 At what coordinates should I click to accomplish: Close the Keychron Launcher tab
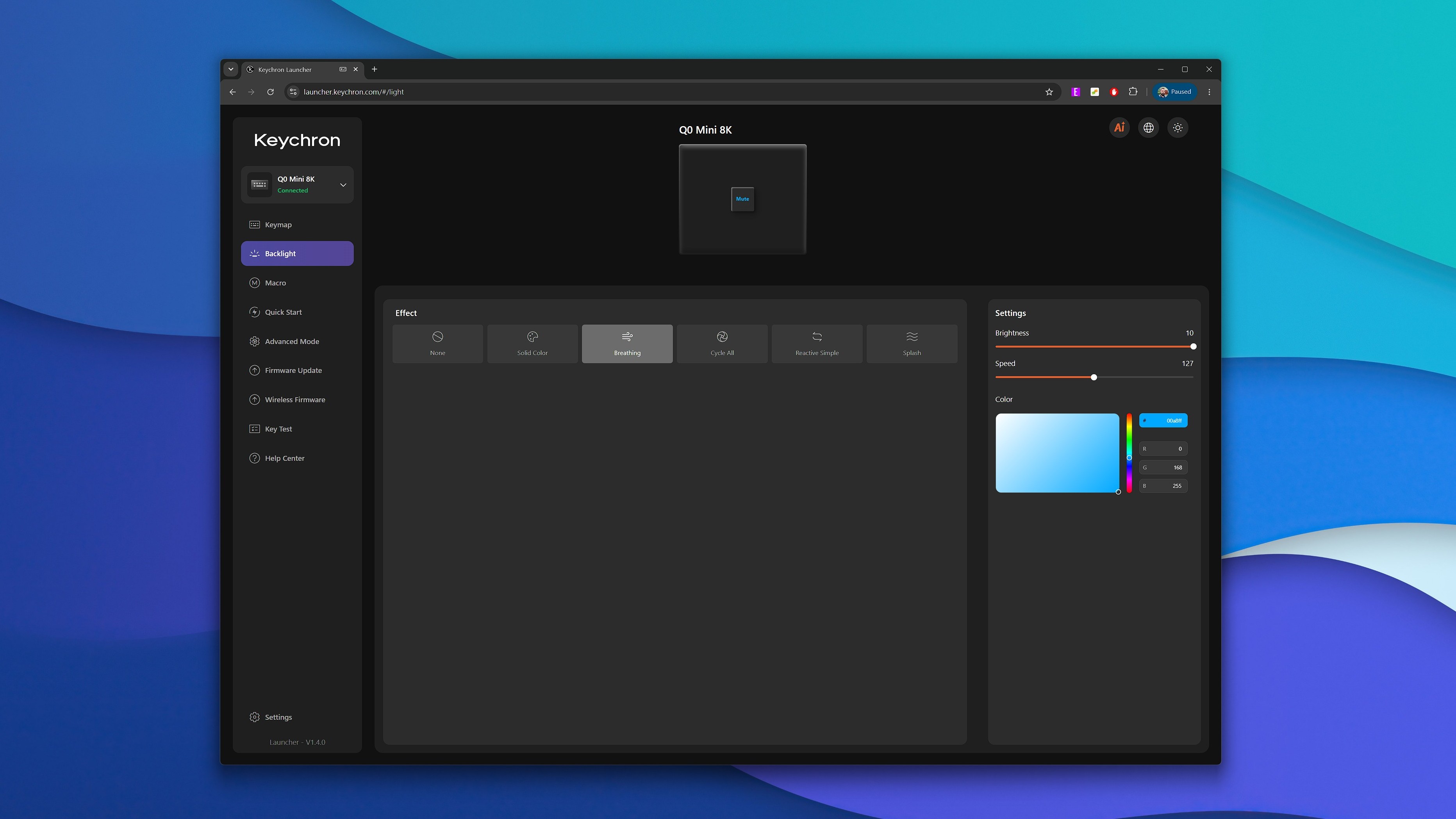click(355, 69)
